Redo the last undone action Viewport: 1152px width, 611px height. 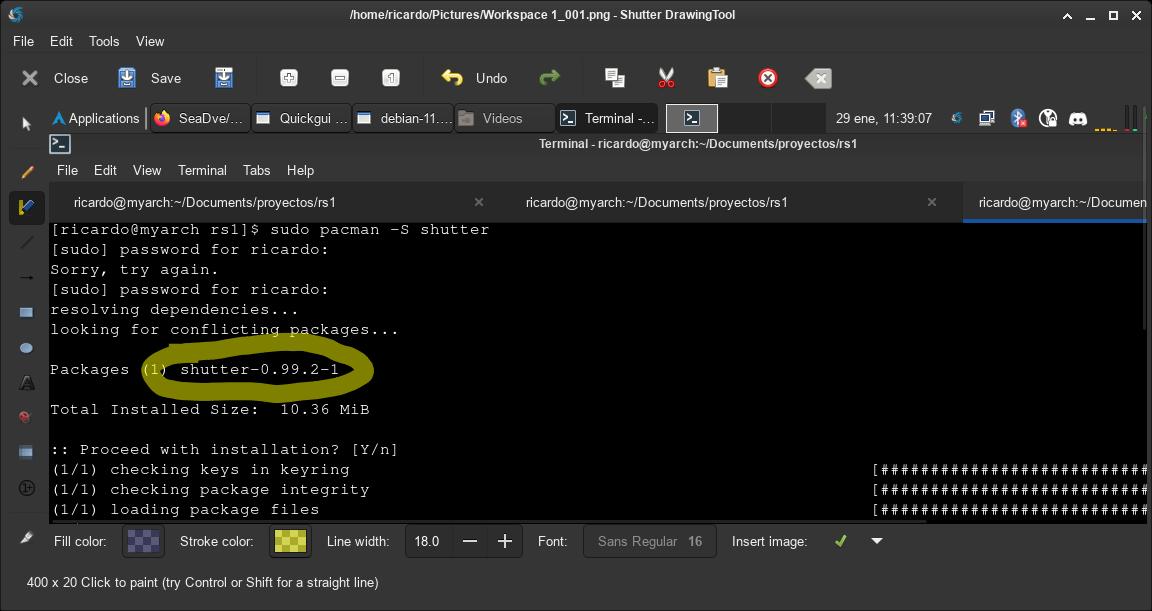click(x=549, y=78)
